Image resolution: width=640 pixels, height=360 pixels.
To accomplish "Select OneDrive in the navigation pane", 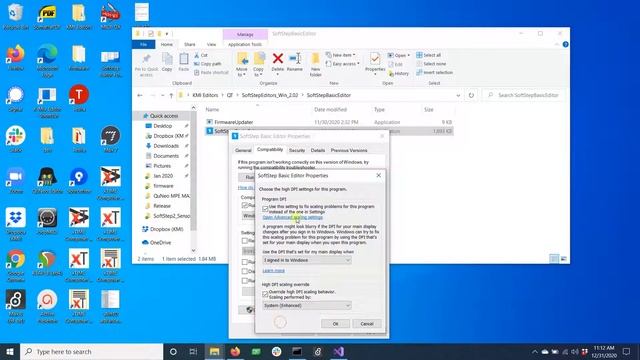I will [160, 242].
